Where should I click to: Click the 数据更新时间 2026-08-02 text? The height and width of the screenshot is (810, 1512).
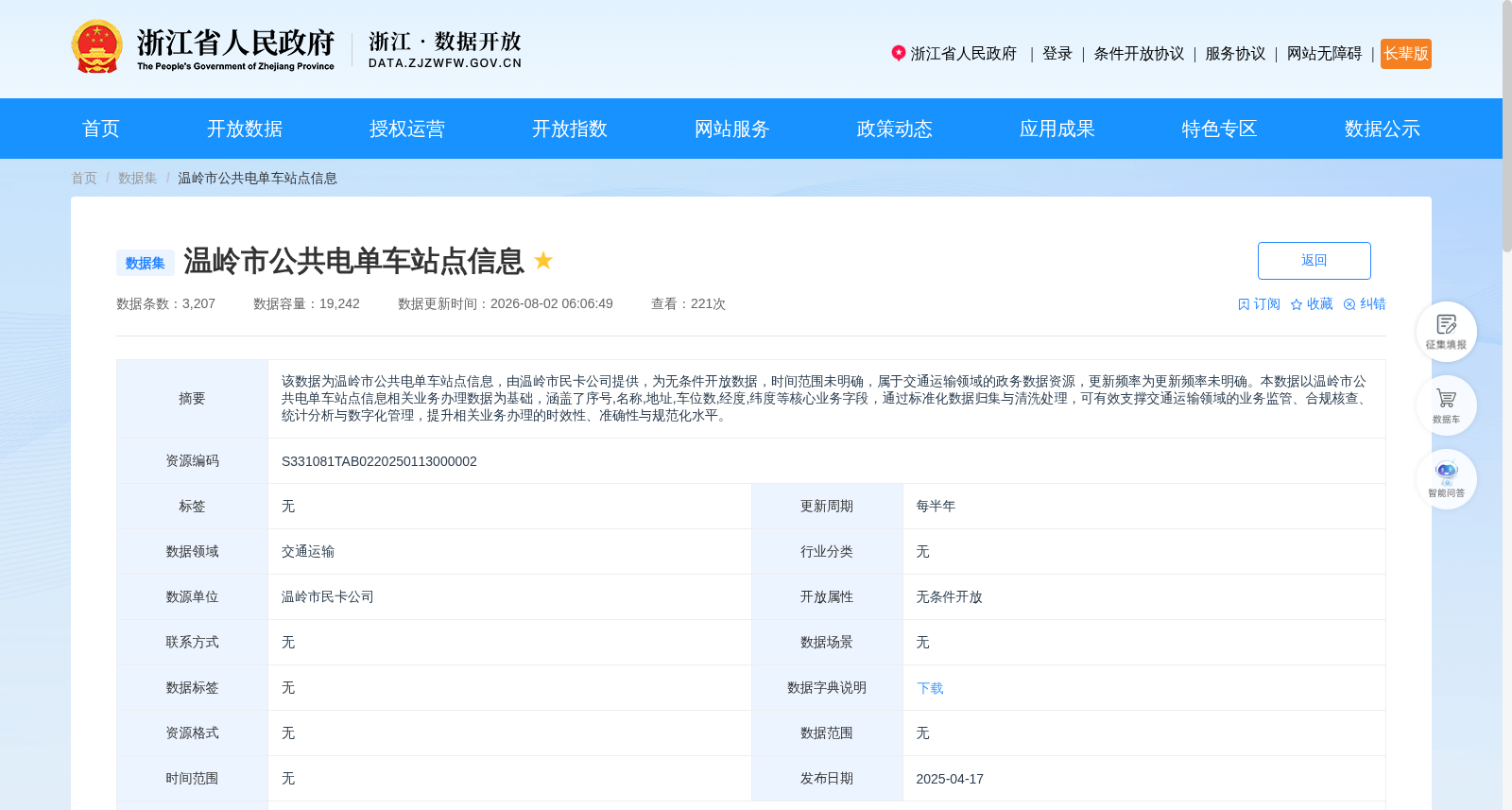tap(506, 304)
